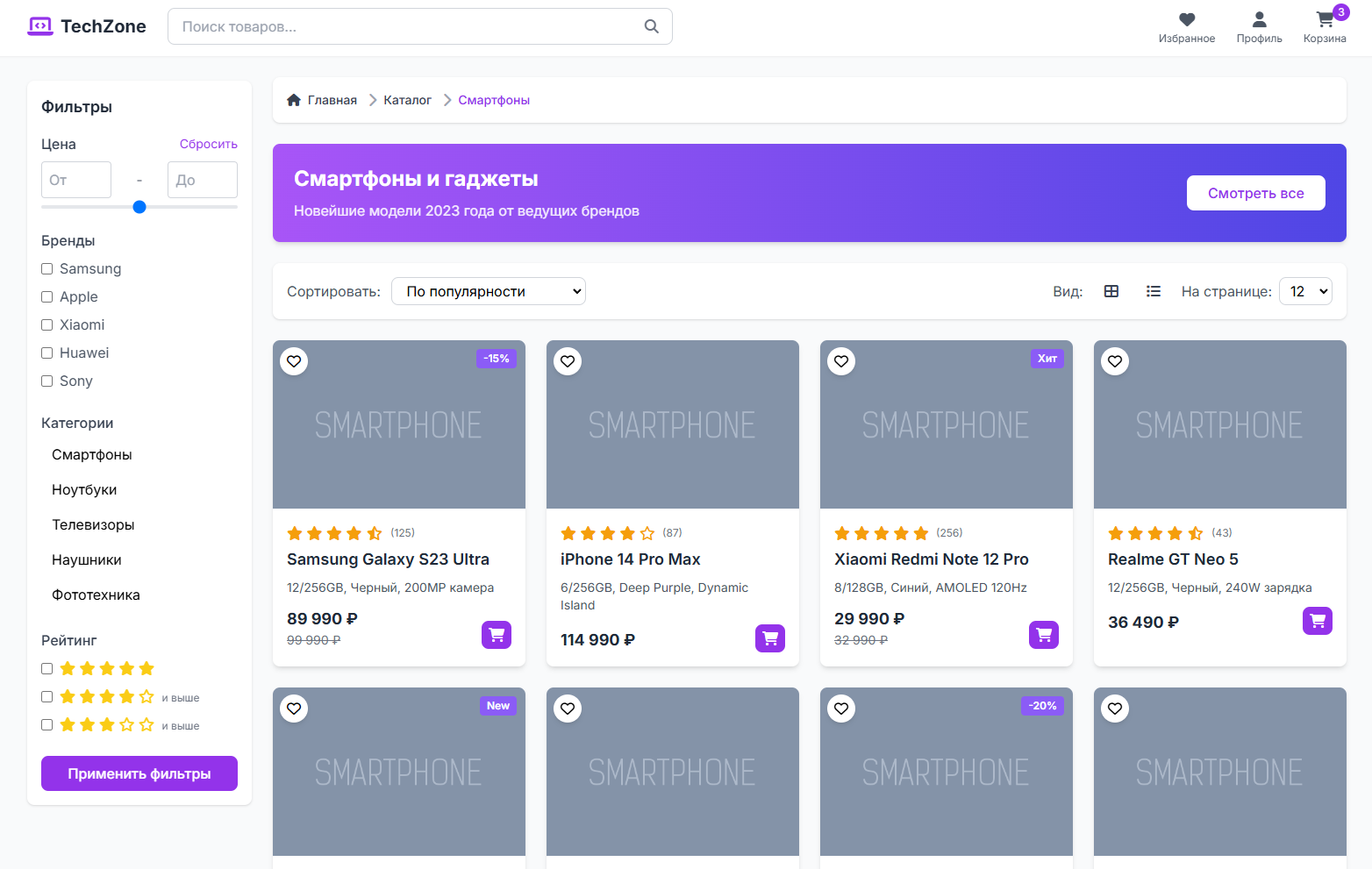Click Смартфоны breadcrumb

click(x=494, y=100)
